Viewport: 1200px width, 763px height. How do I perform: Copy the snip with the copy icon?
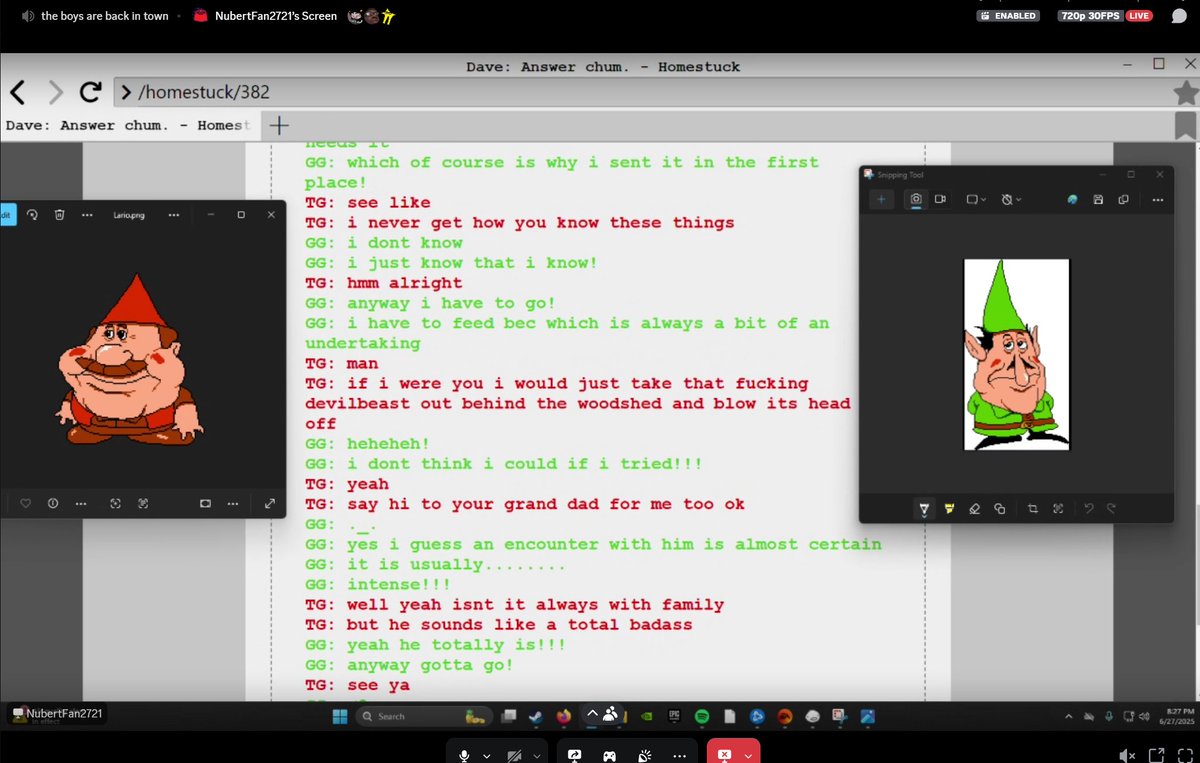[1123, 199]
